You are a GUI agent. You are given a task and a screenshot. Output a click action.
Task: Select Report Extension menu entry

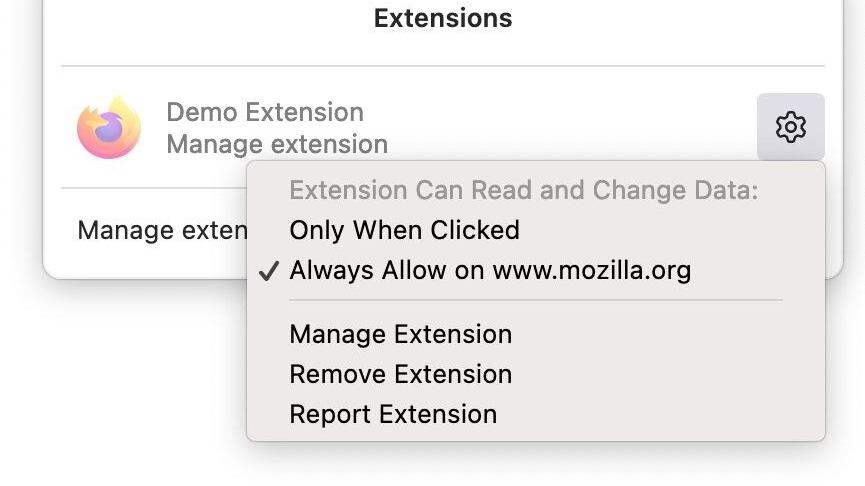click(x=393, y=414)
